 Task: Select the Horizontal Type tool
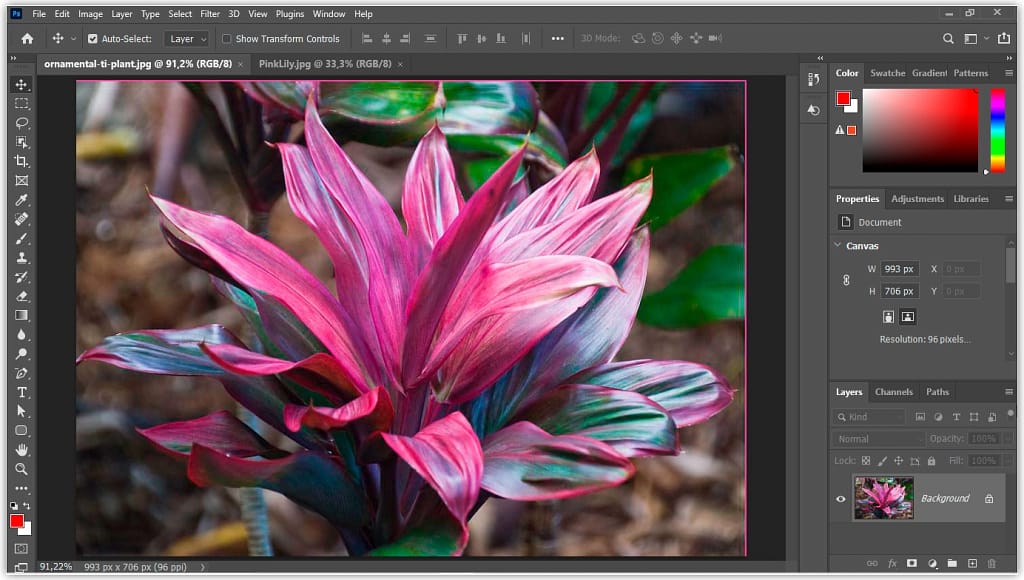(x=22, y=392)
